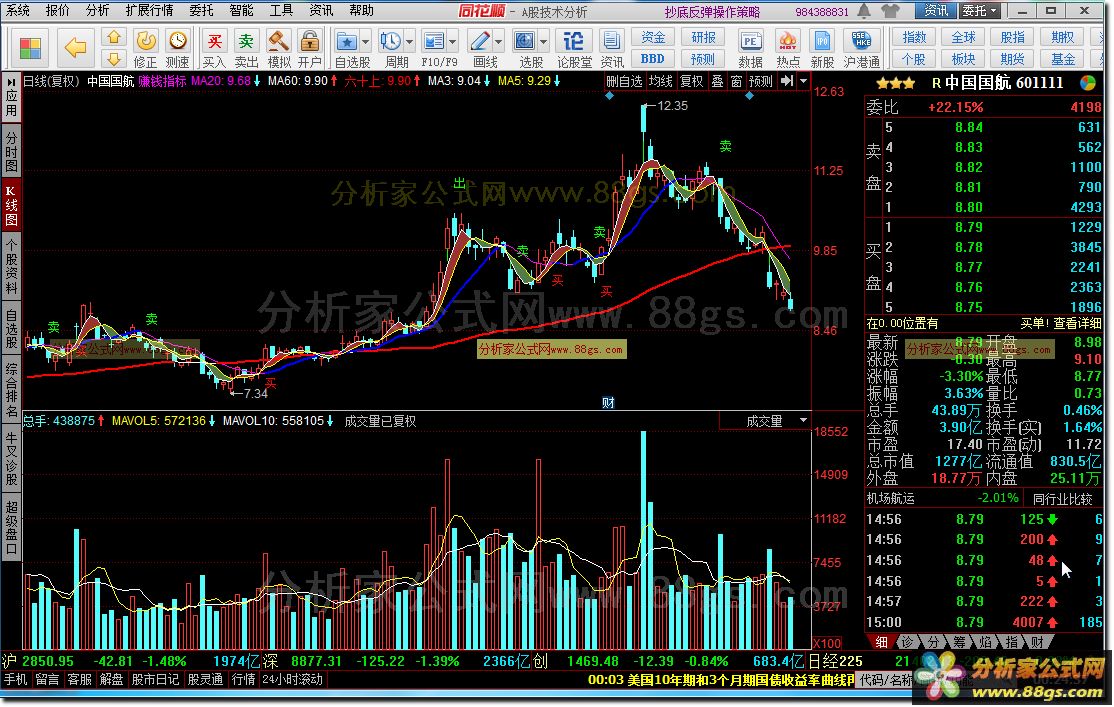This screenshot has height=707, width=1114.
Task: Expand the chart header dropdown arrow
Action: (x=804, y=81)
